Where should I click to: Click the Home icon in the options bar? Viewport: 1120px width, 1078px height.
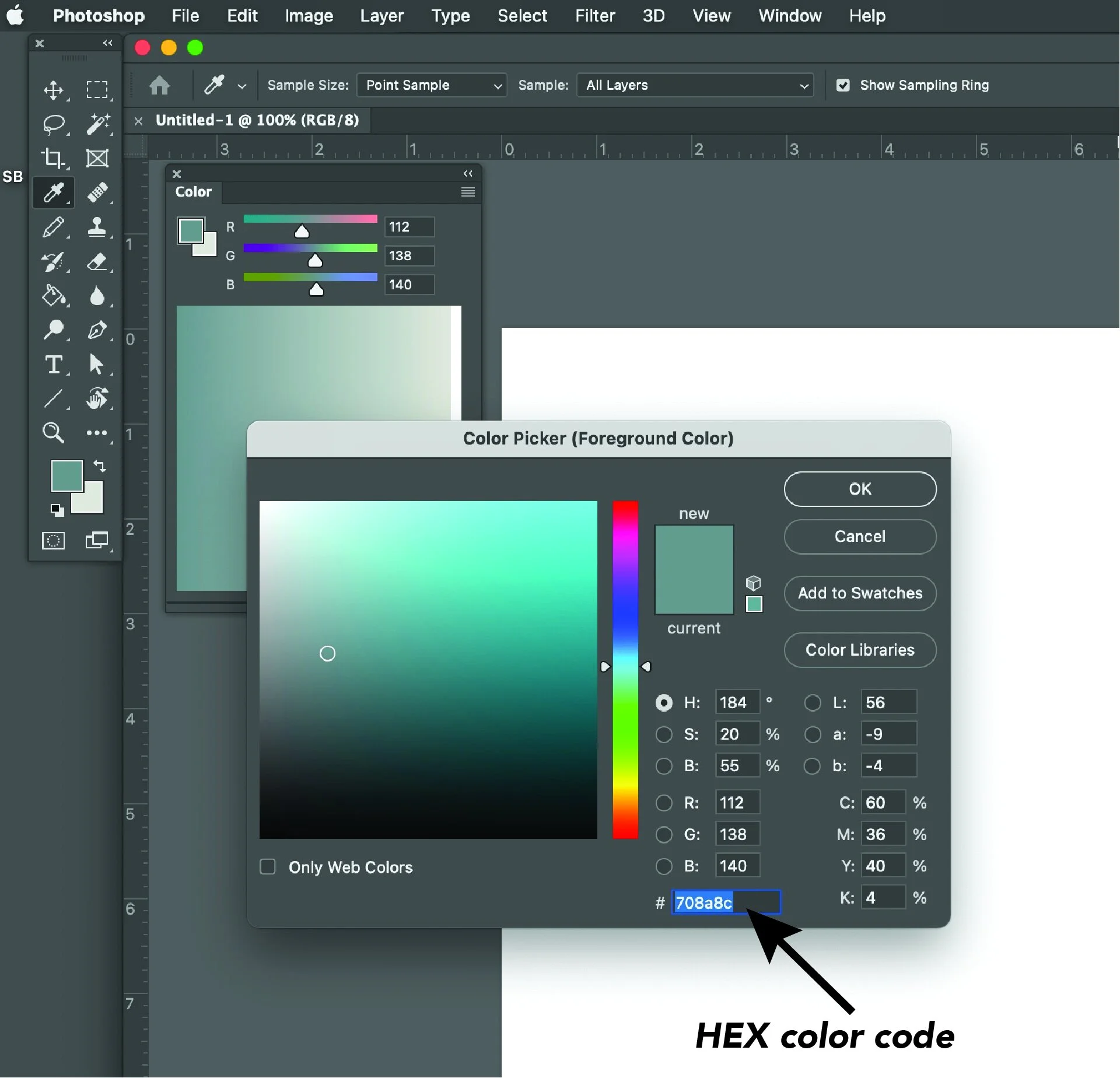160,85
